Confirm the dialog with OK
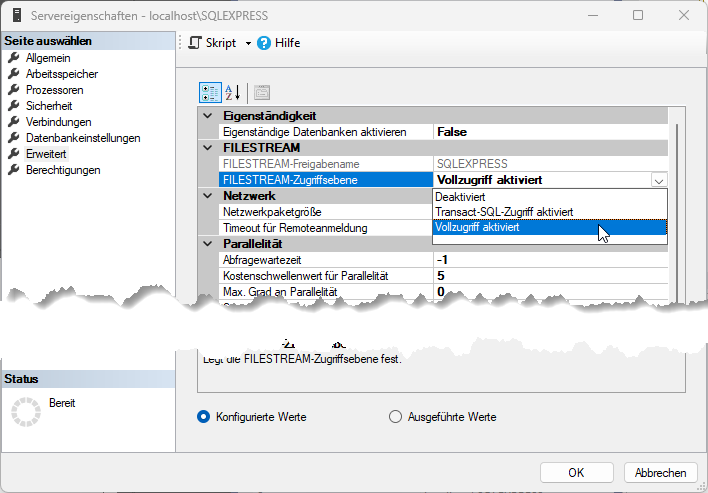The height and width of the screenshot is (493, 708). (576, 473)
